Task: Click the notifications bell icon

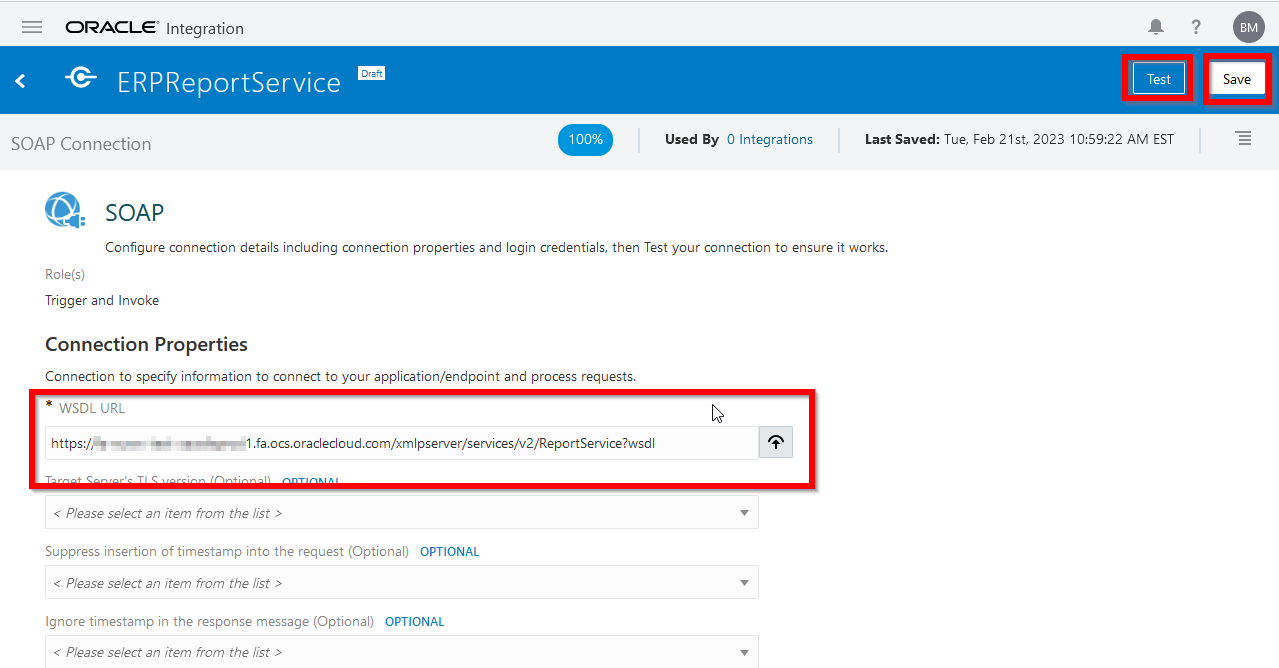Action: (1156, 27)
